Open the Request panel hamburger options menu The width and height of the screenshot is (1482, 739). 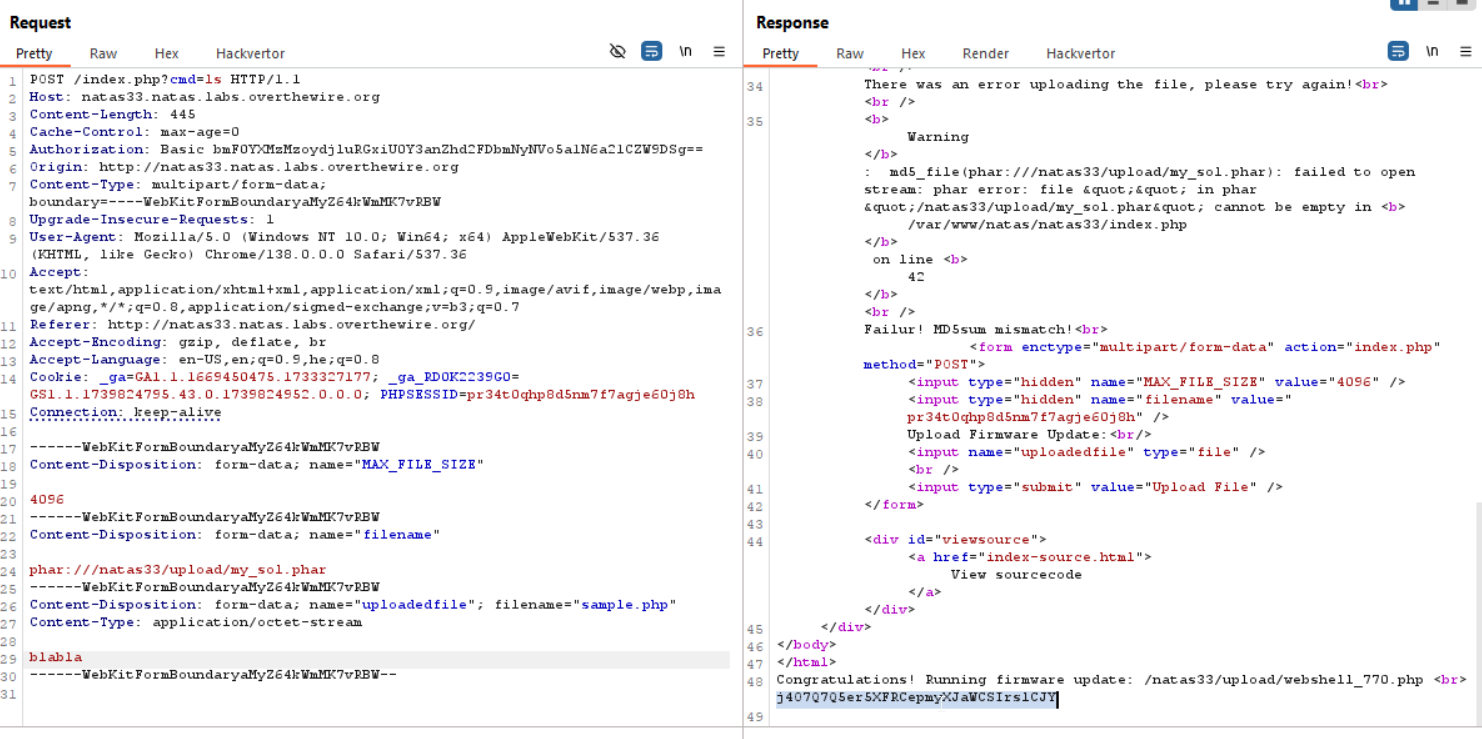coord(719,52)
